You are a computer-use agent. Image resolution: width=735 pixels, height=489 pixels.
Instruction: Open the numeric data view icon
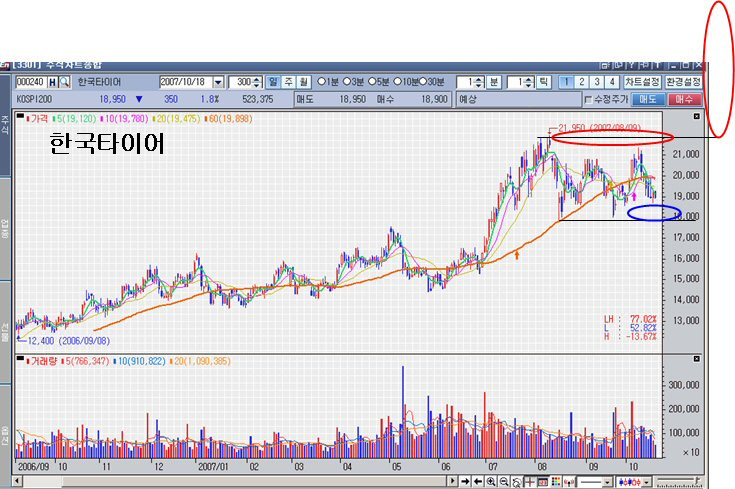(x=543, y=481)
